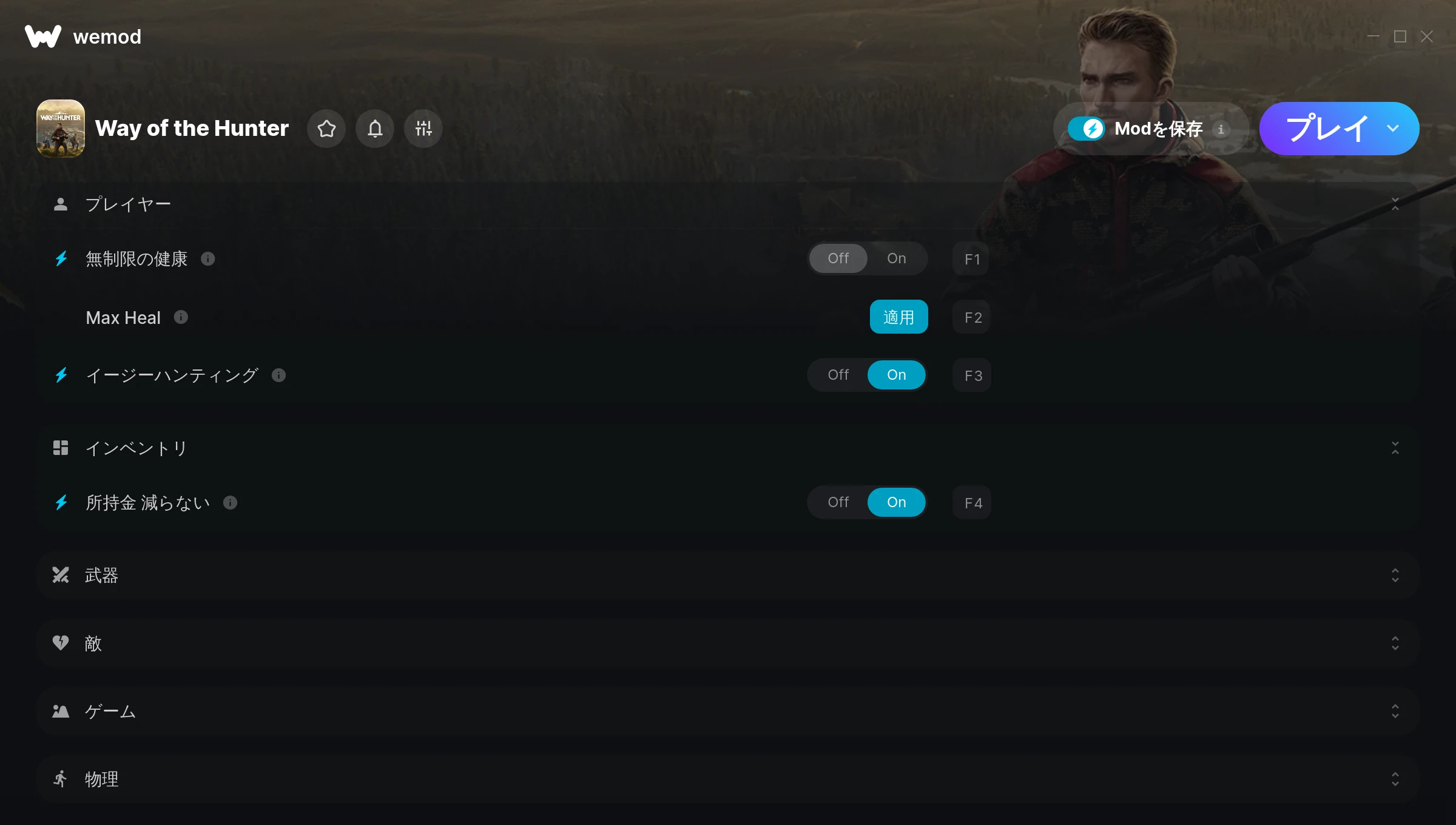Switch イージーハンティング to Off
Viewport: 1456px width, 825px height.
pos(838,375)
